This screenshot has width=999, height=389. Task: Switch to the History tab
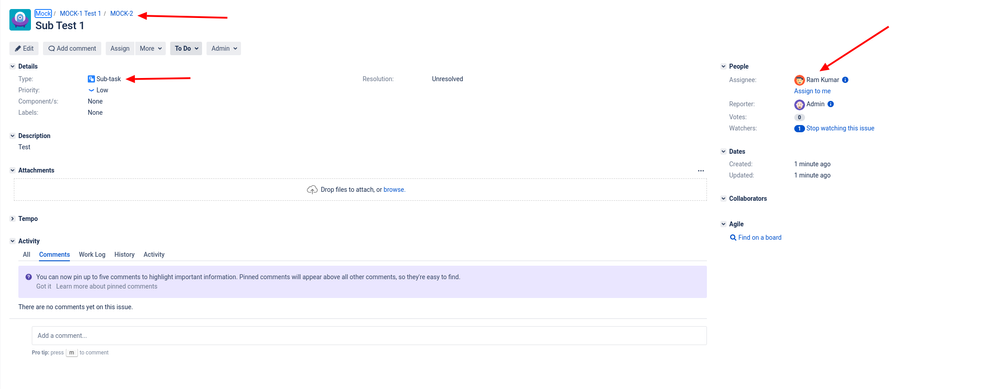coord(124,255)
